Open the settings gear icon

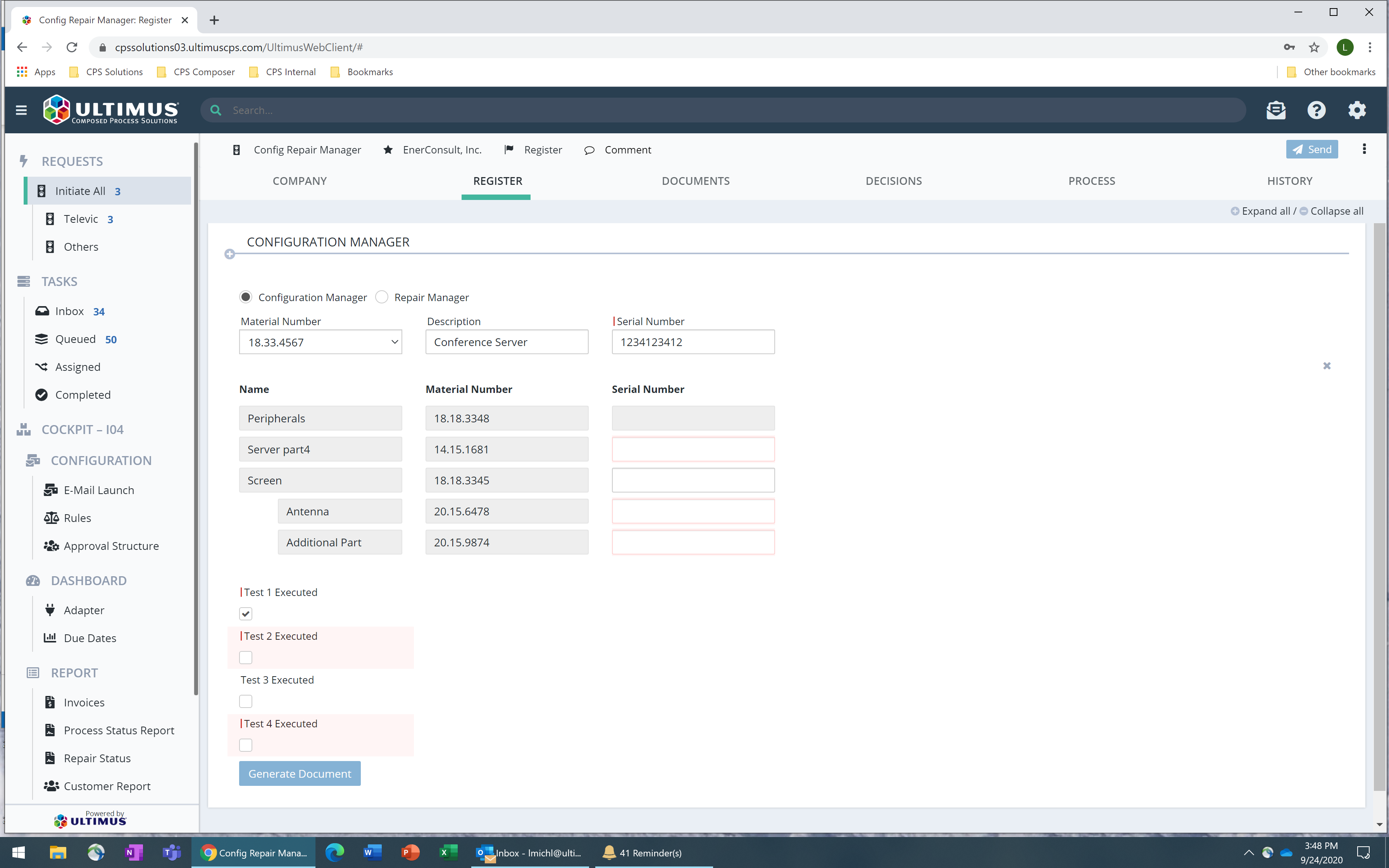click(1357, 110)
